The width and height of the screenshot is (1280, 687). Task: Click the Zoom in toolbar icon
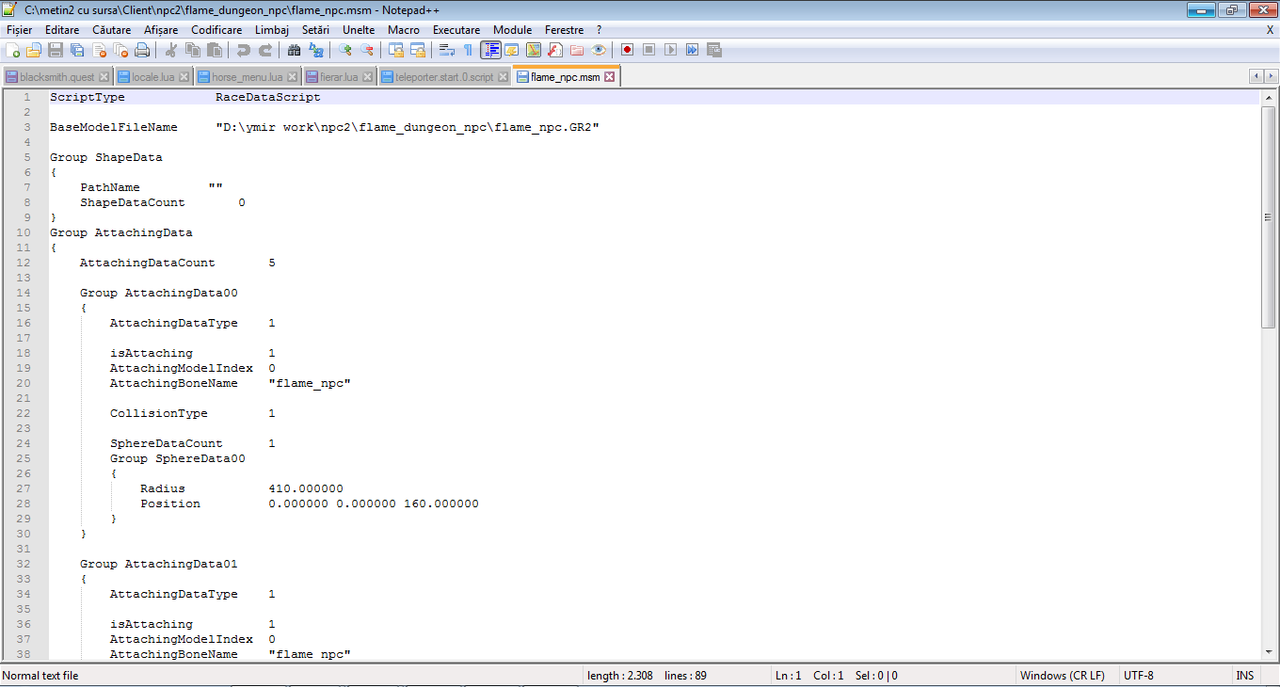coord(345,50)
